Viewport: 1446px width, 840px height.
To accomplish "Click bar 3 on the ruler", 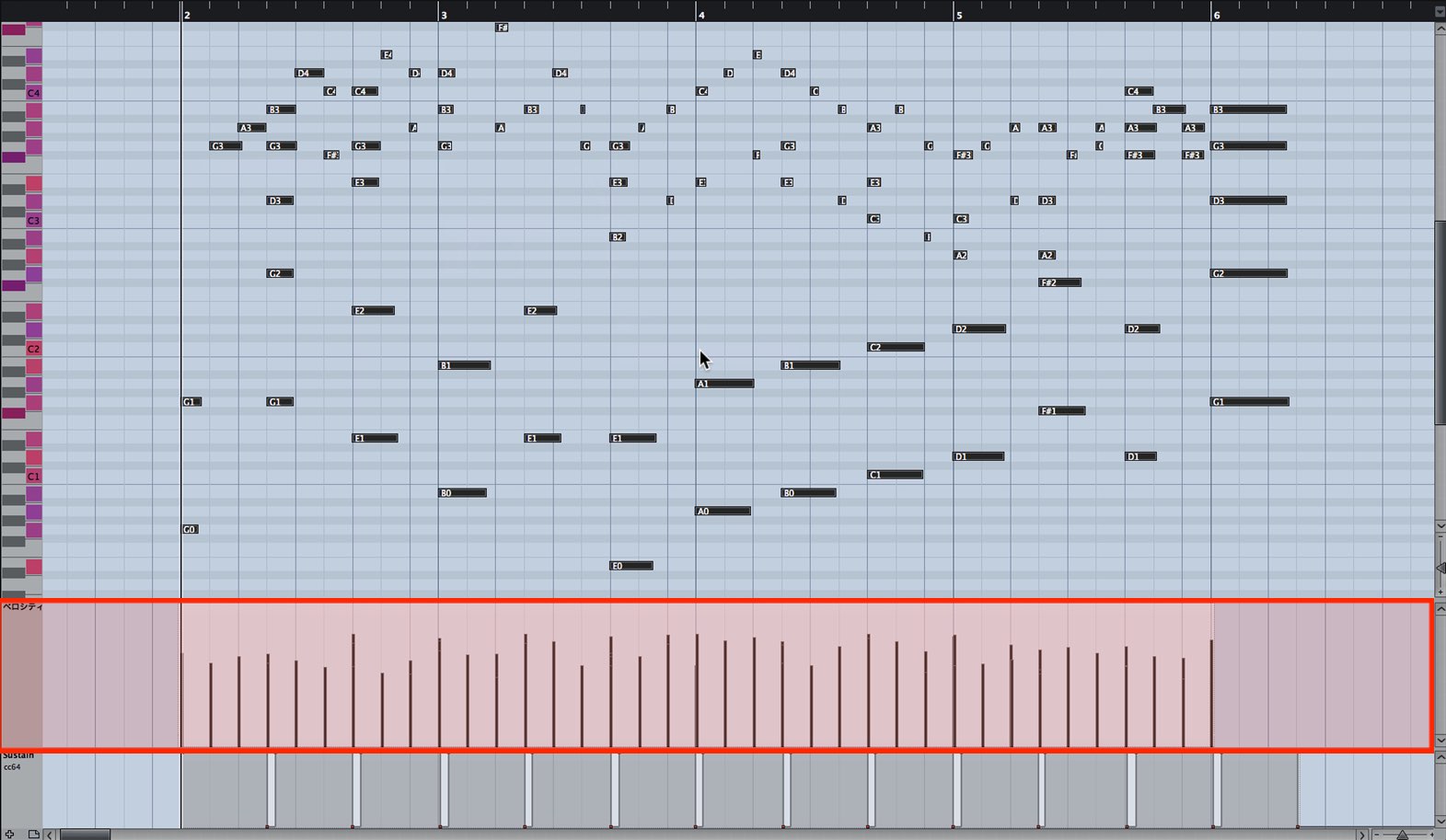I will (445, 15).
